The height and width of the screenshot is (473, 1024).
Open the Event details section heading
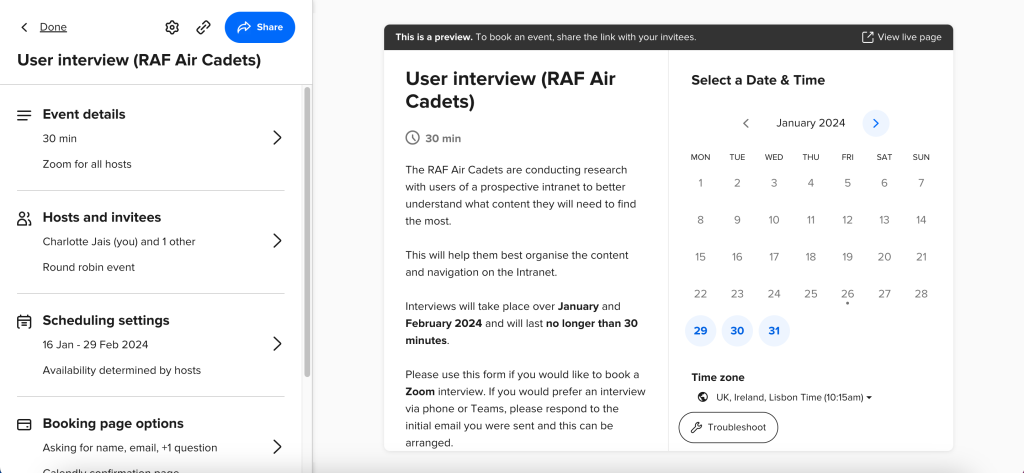84,114
